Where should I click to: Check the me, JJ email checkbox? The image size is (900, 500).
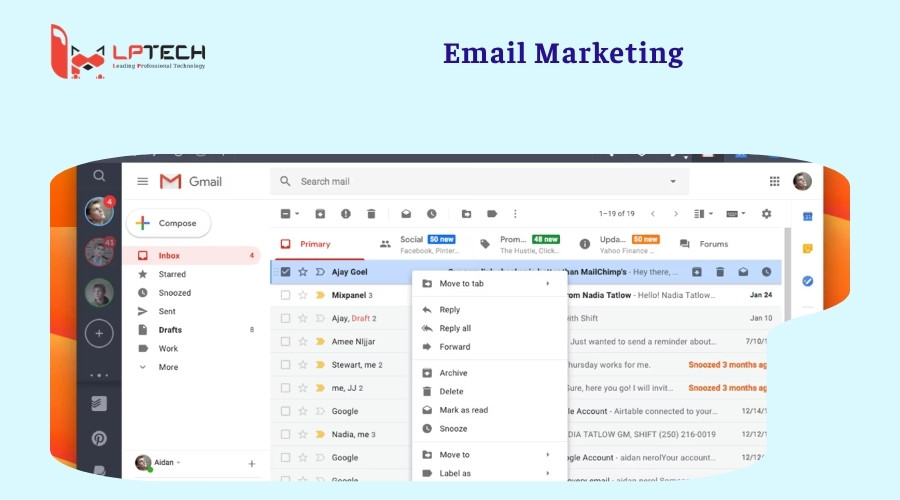pyautogui.click(x=285, y=388)
